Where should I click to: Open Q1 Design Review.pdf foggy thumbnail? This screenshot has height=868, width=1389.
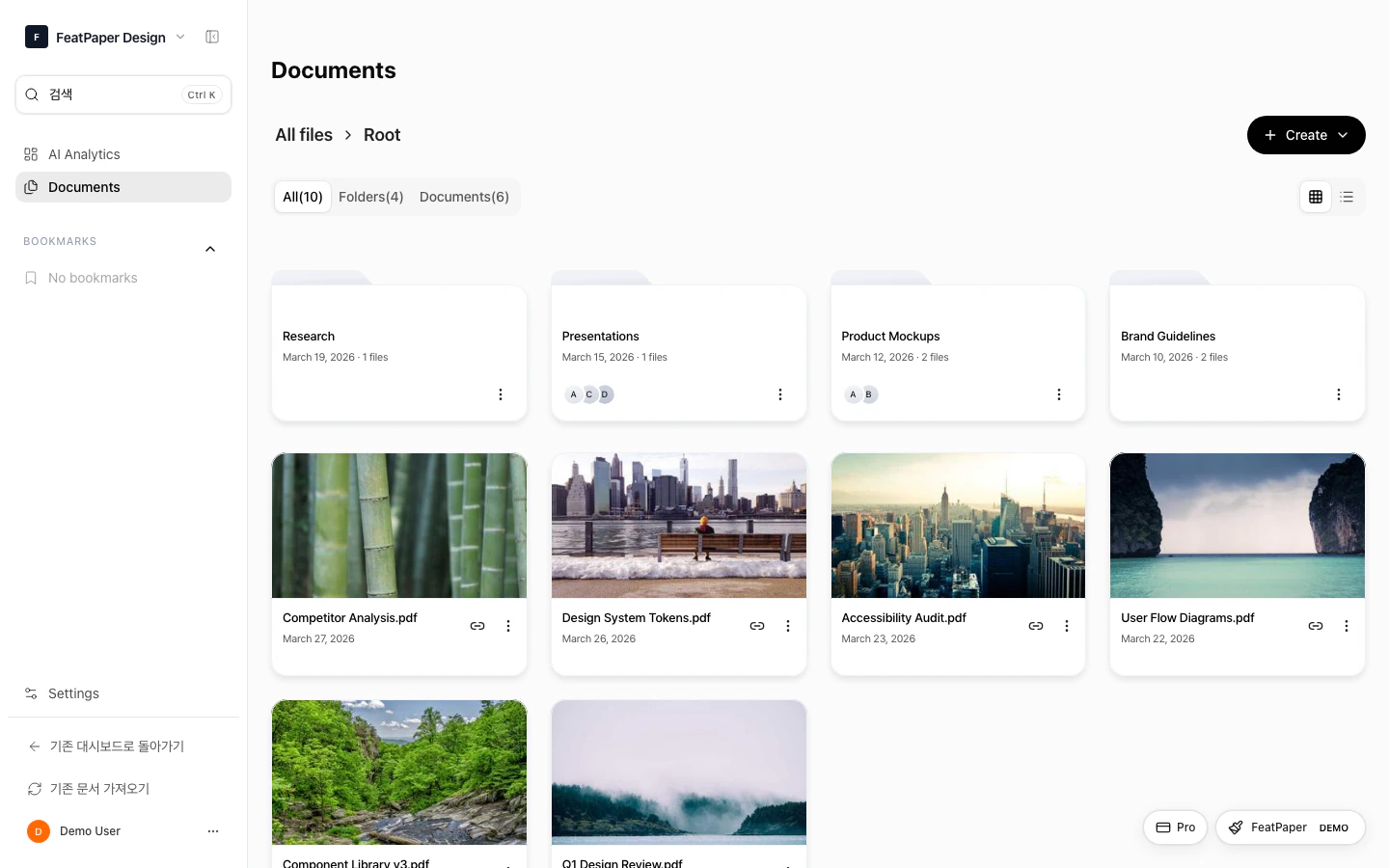[679, 773]
